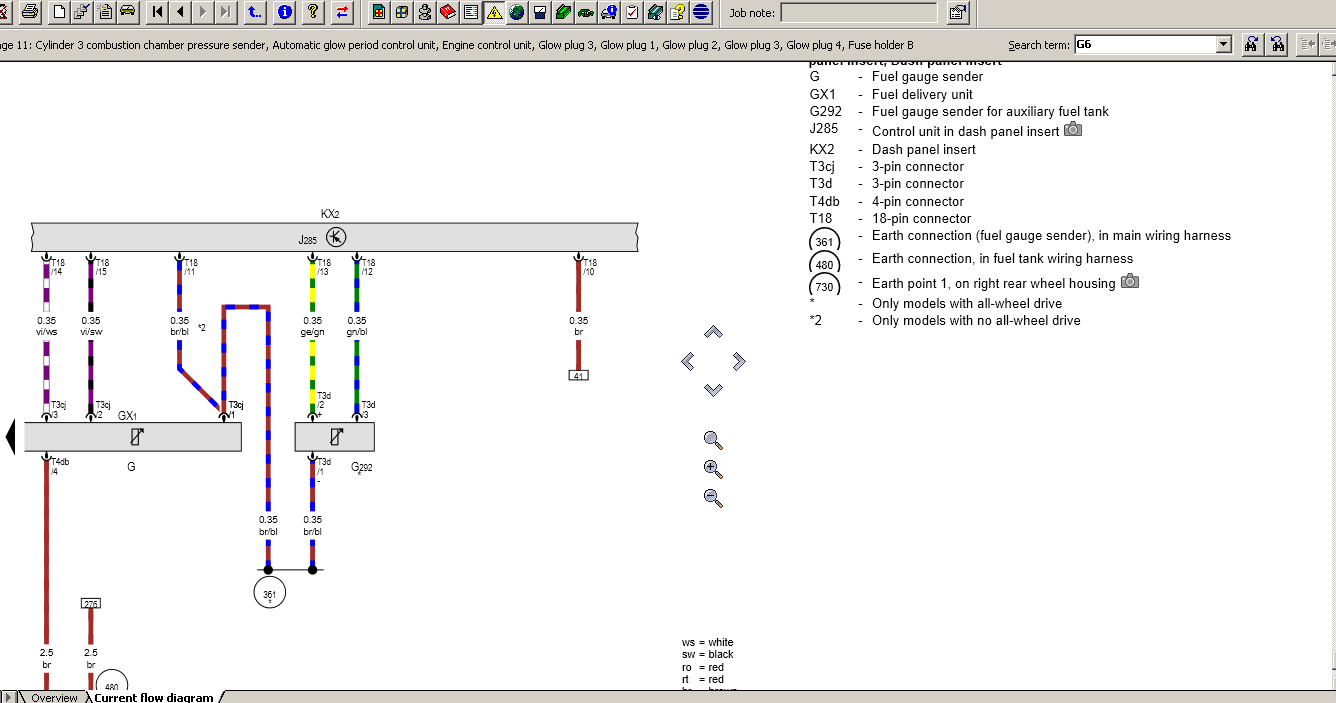Click the globe toolbar icon
Viewport: 1336px width, 703px height.
click(517, 12)
